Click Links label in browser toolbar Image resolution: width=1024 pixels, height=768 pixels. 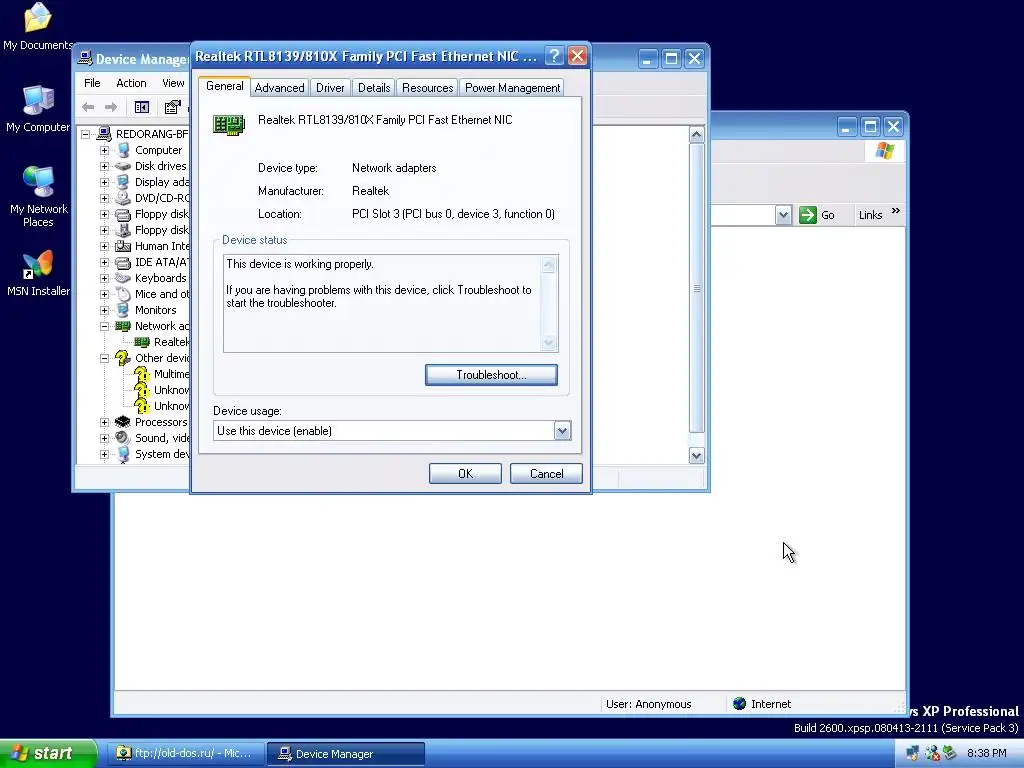pos(871,215)
